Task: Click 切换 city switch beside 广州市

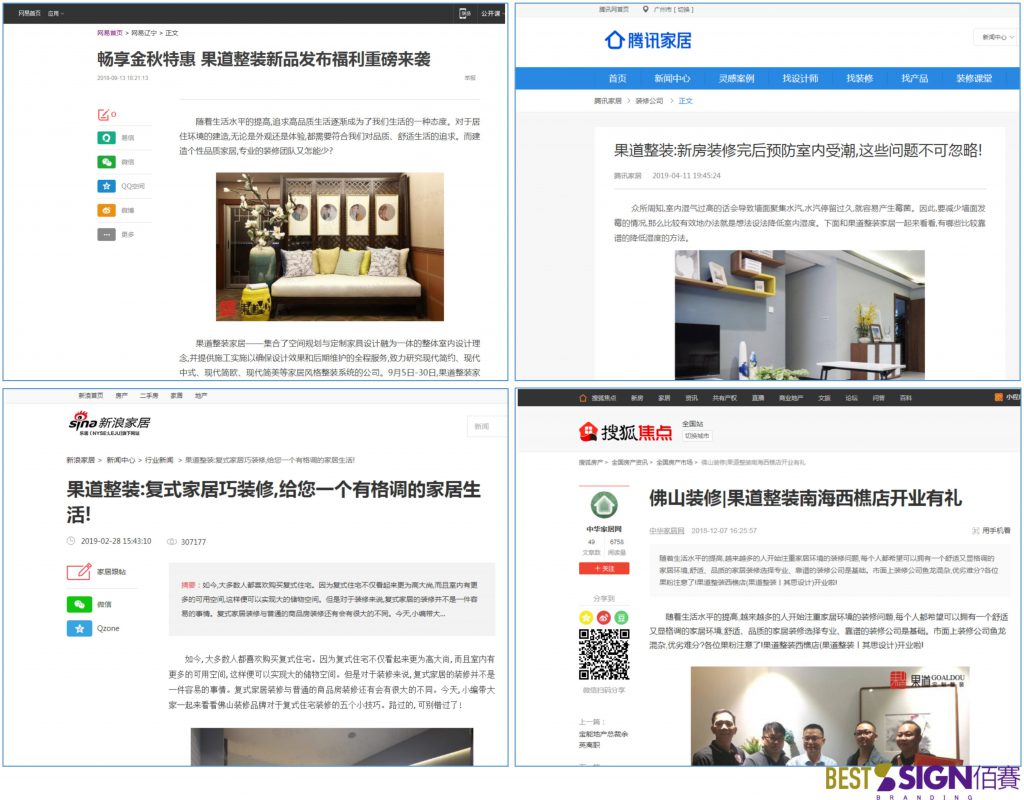Action: [x=684, y=9]
